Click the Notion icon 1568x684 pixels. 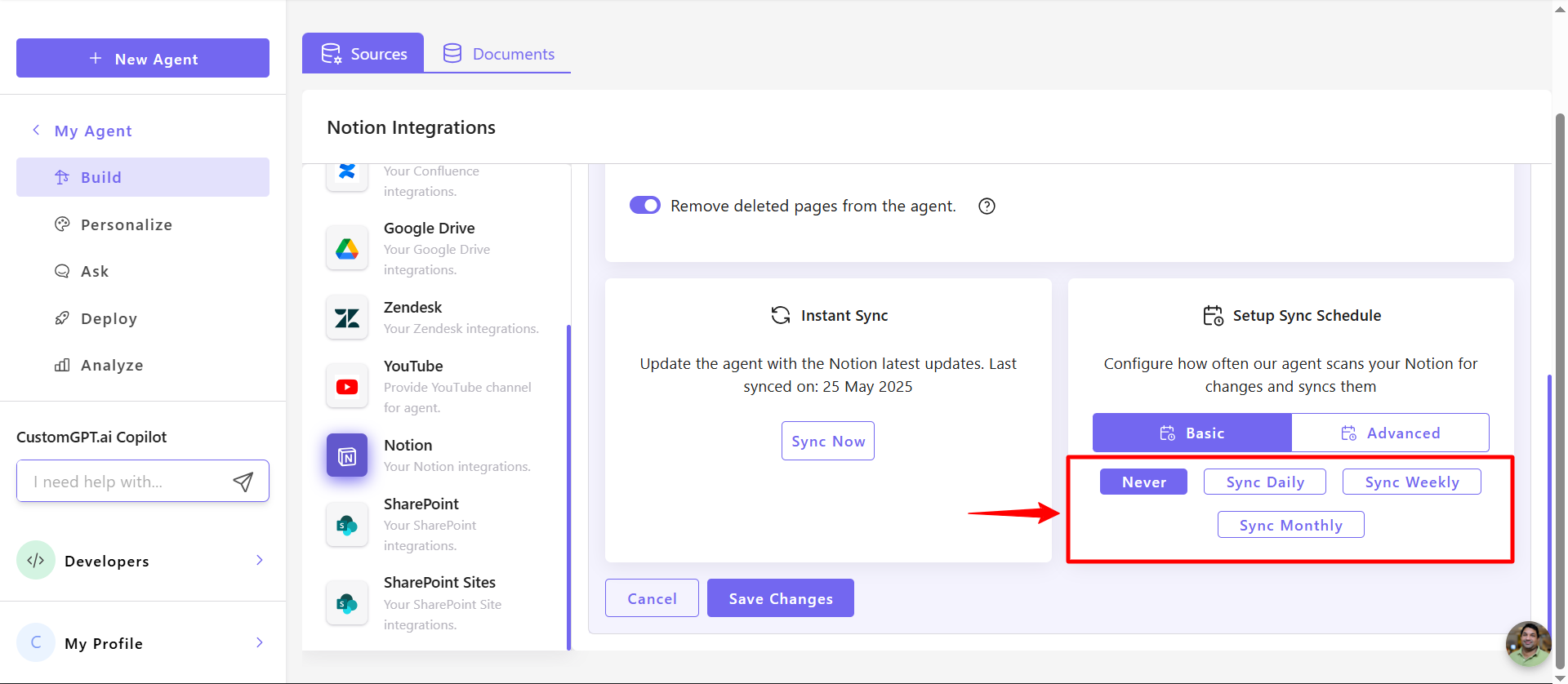[347, 455]
